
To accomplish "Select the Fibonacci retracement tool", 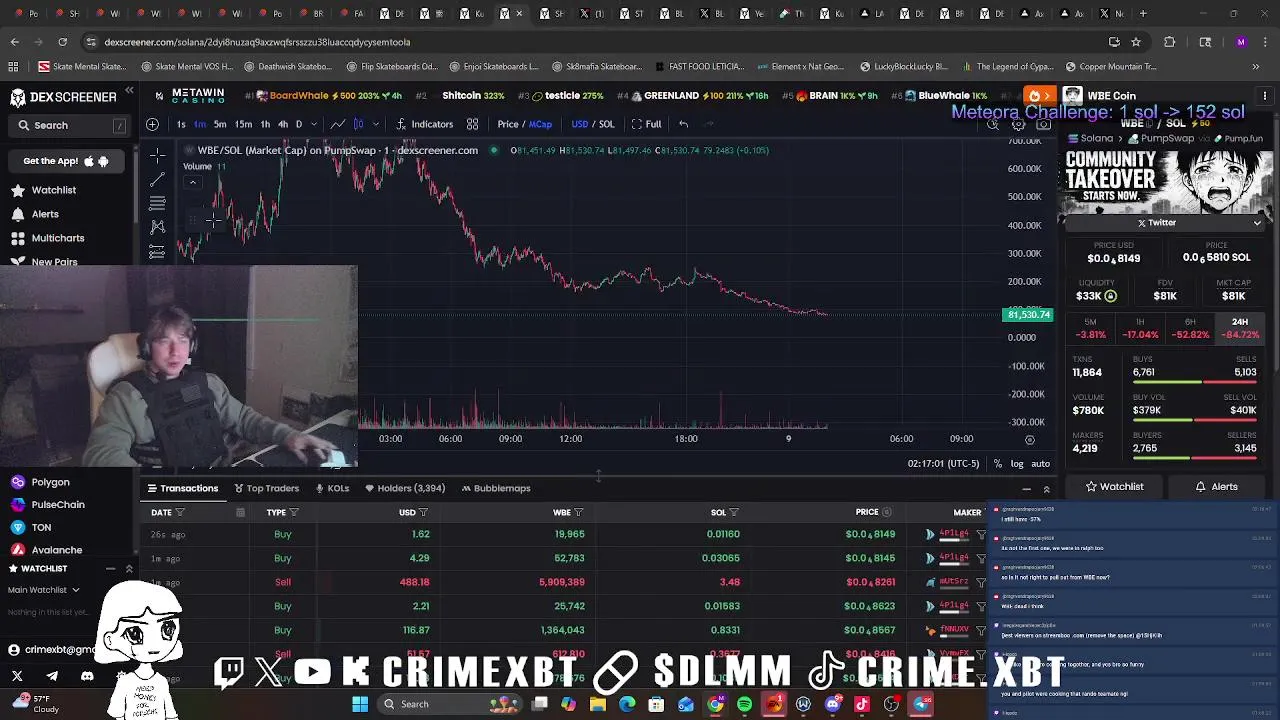I will coord(157,203).
